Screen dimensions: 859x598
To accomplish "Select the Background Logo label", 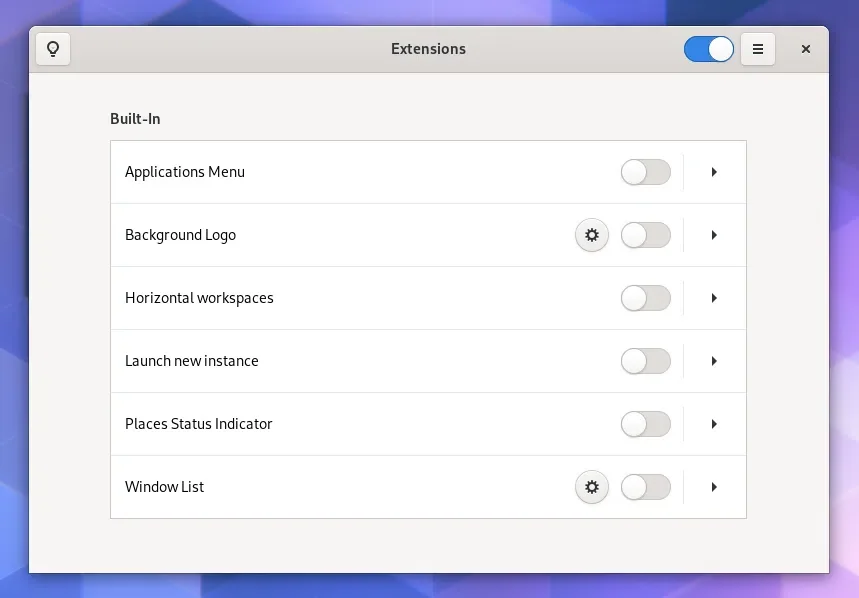I will click(x=180, y=235).
